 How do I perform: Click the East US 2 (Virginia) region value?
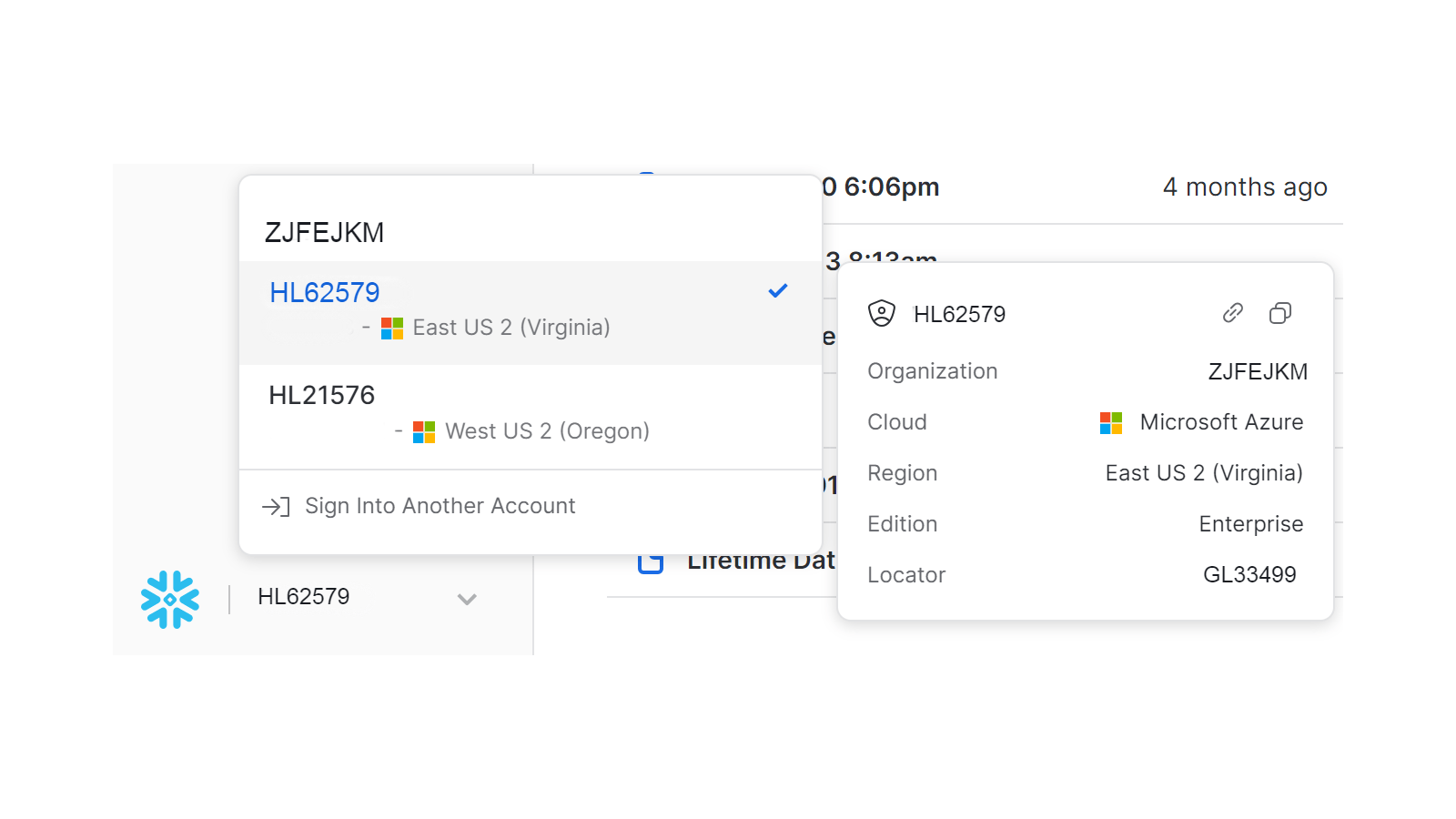(x=1204, y=473)
